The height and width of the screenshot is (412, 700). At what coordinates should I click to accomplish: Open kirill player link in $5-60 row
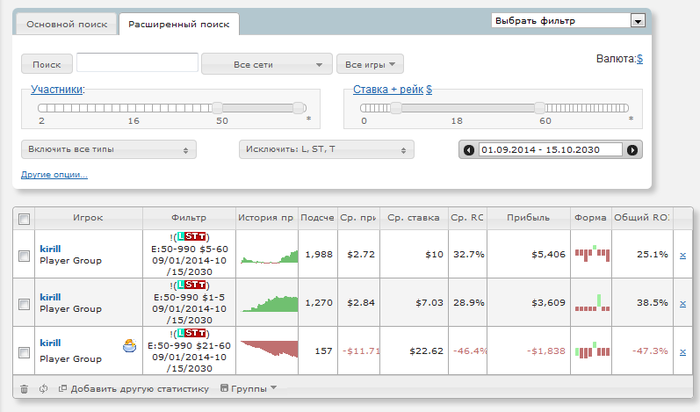click(50, 249)
